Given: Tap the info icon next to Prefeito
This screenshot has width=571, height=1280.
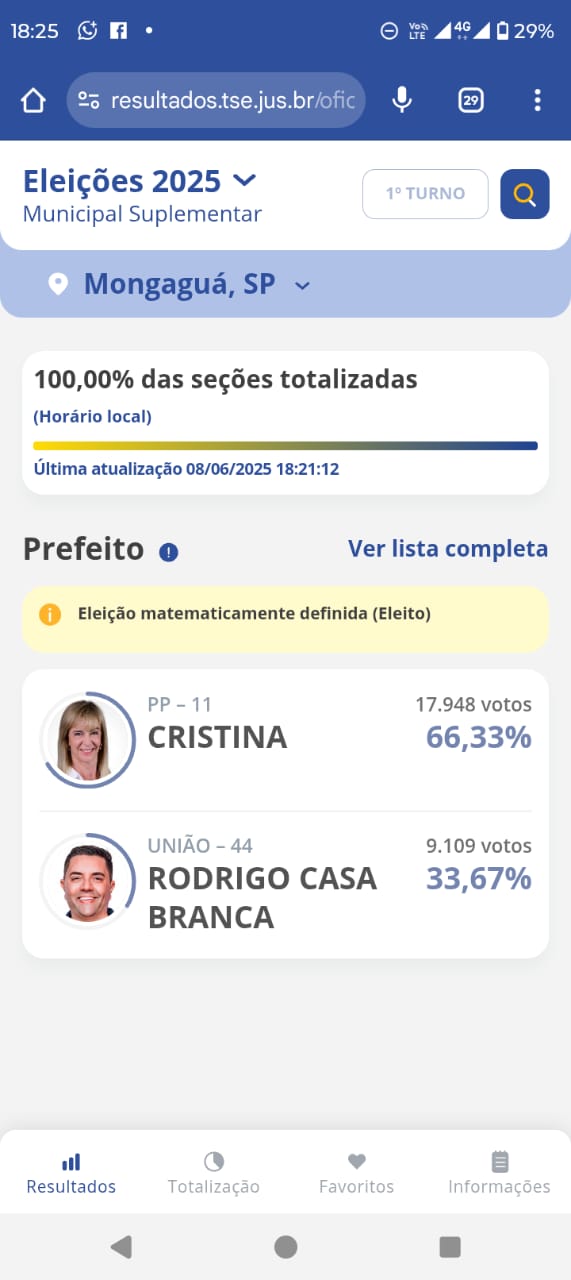Looking at the screenshot, I should point(168,551).
